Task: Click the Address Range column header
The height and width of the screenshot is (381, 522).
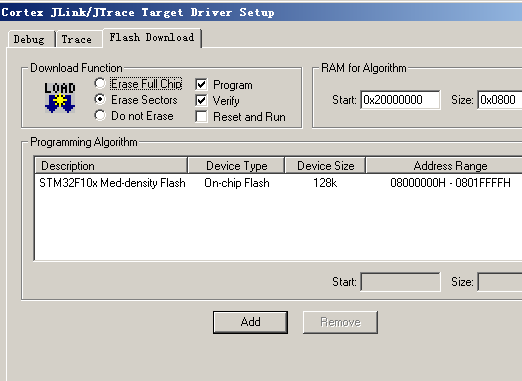Action: (x=444, y=165)
